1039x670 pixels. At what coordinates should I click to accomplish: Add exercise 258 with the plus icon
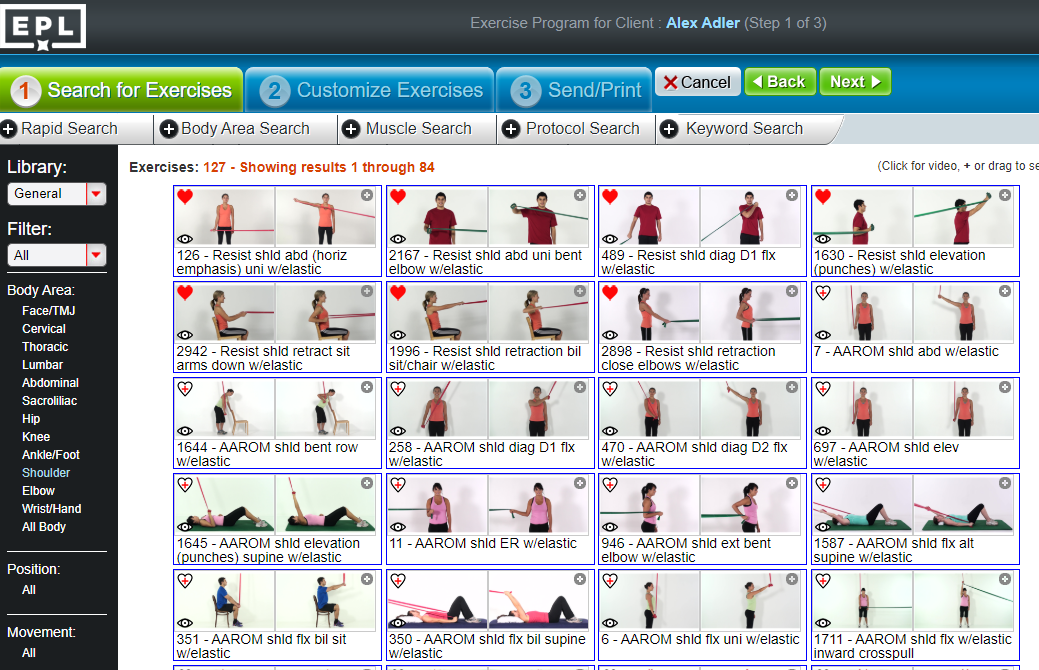coord(580,387)
